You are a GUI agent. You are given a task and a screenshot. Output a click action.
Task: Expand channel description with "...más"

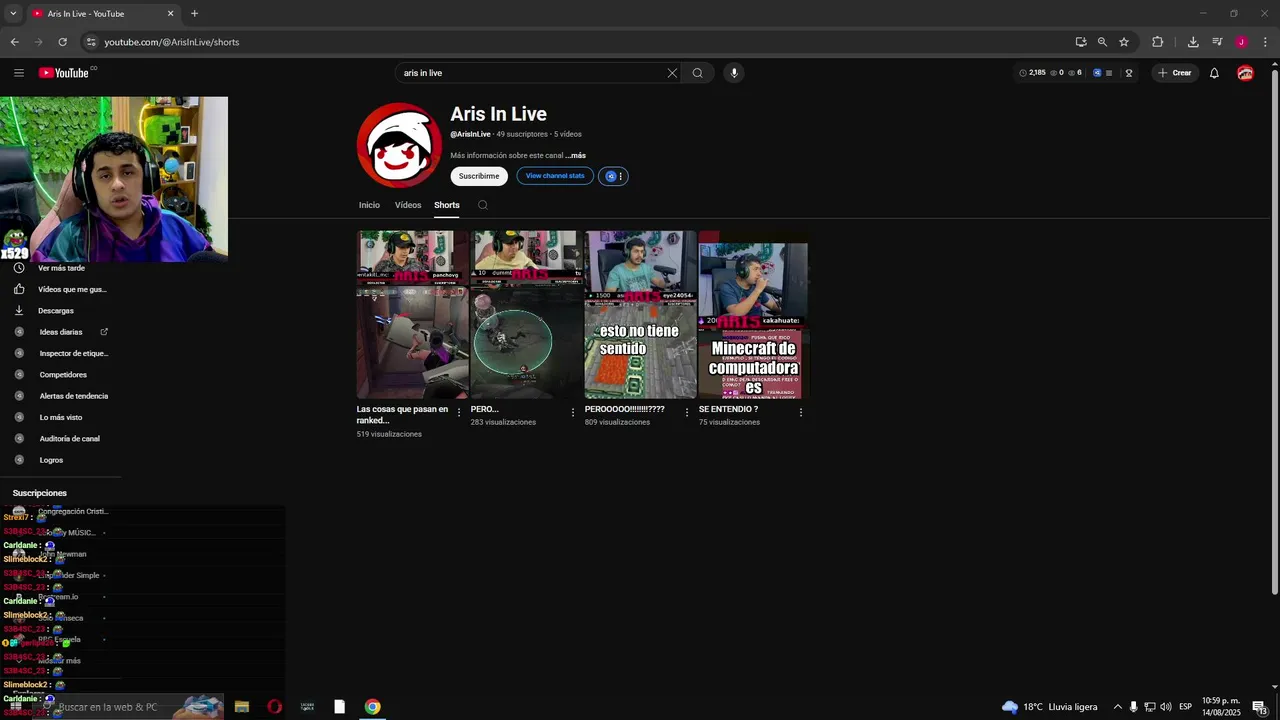(575, 156)
